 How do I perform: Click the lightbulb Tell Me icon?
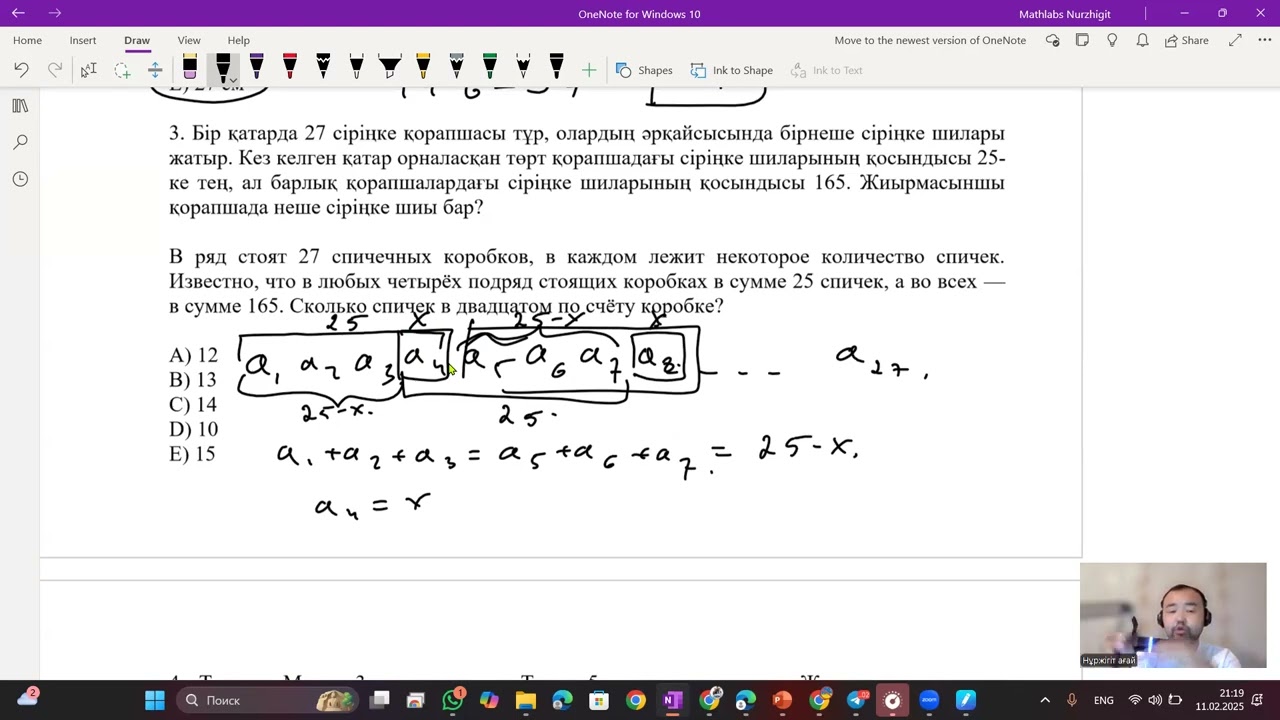[1112, 40]
